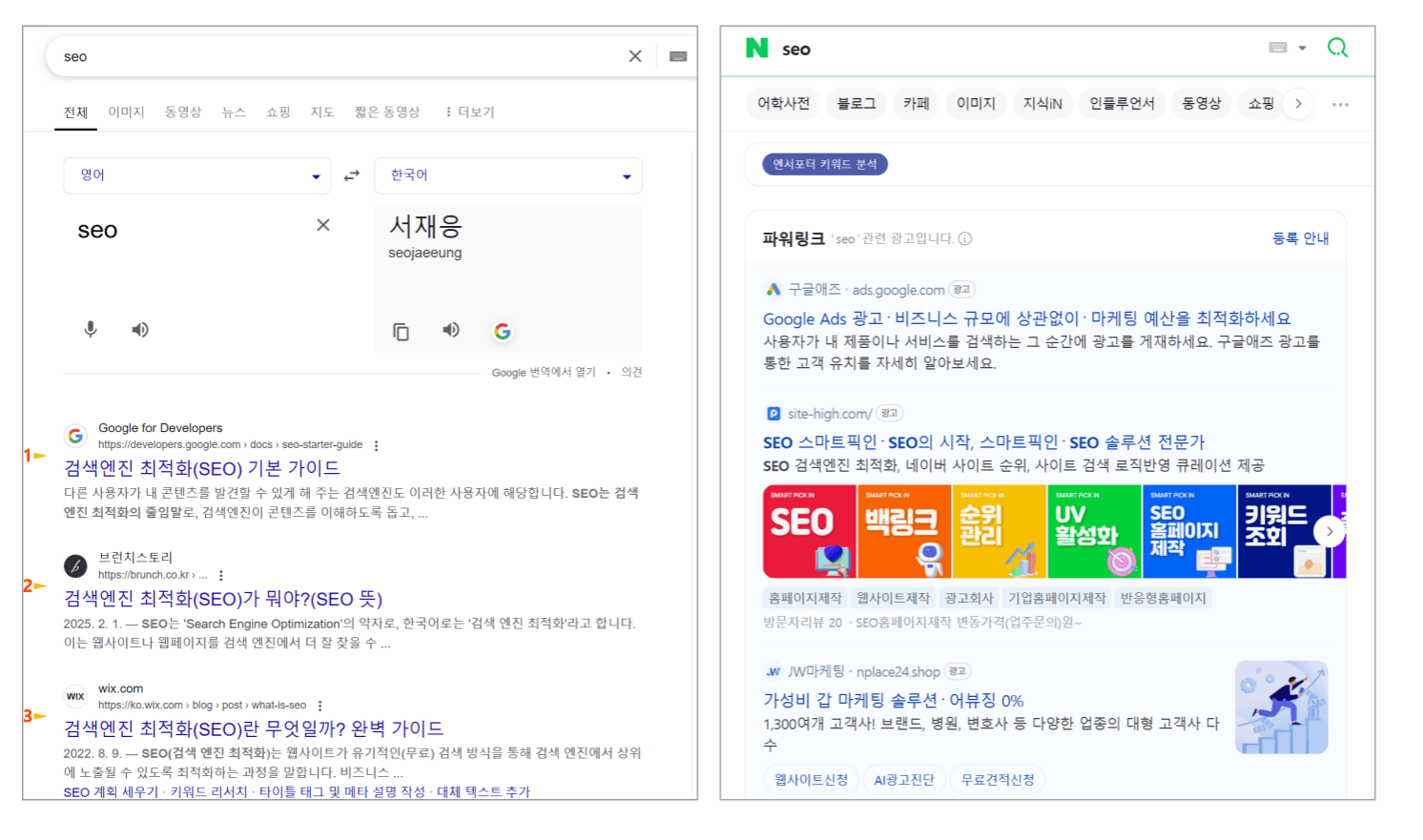This screenshot has width=1423, height=840.
Task: Open the three-dot menu for the 브런치스토리 result
Action: coord(221,575)
